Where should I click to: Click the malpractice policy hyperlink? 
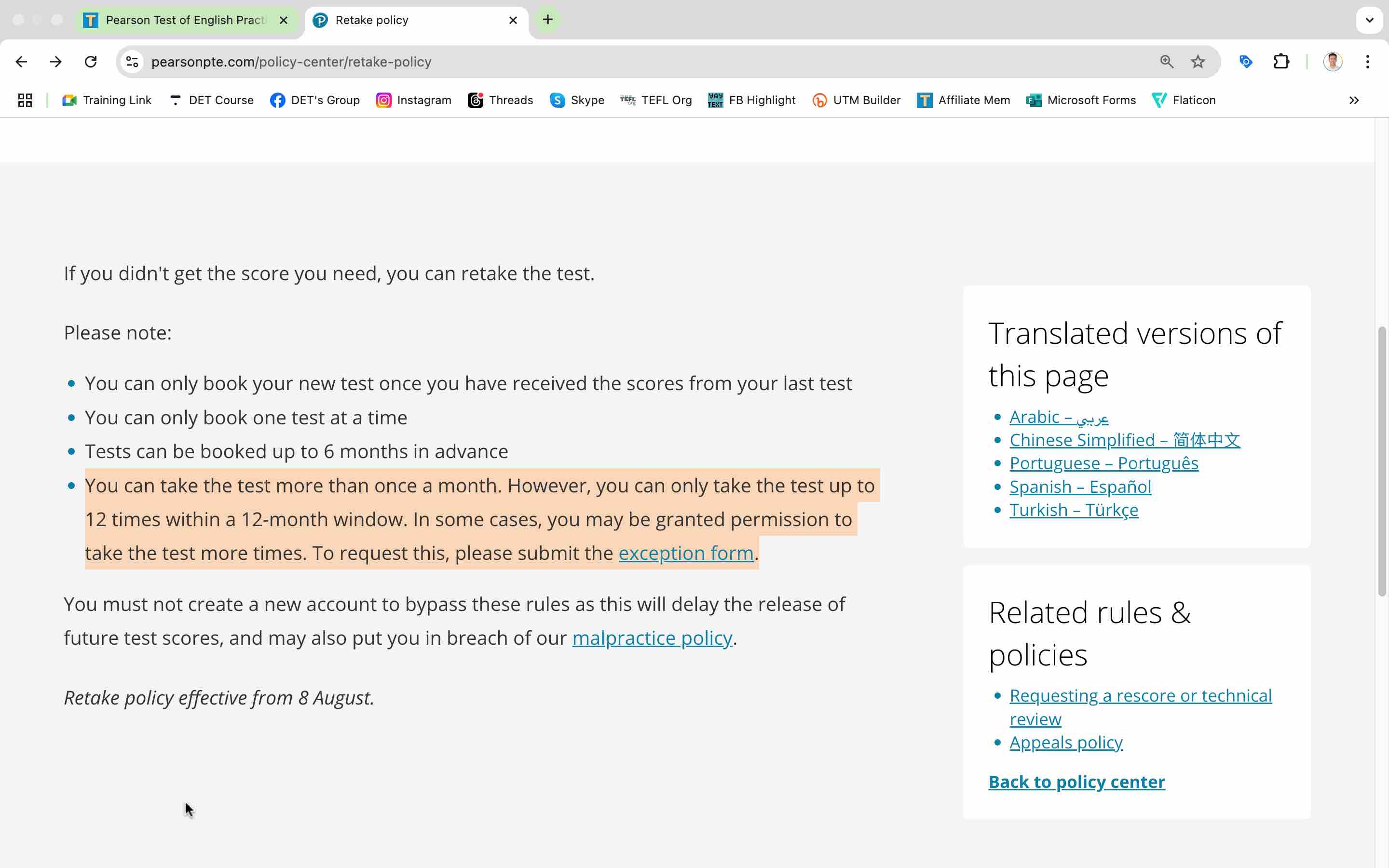tap(651, 637)
